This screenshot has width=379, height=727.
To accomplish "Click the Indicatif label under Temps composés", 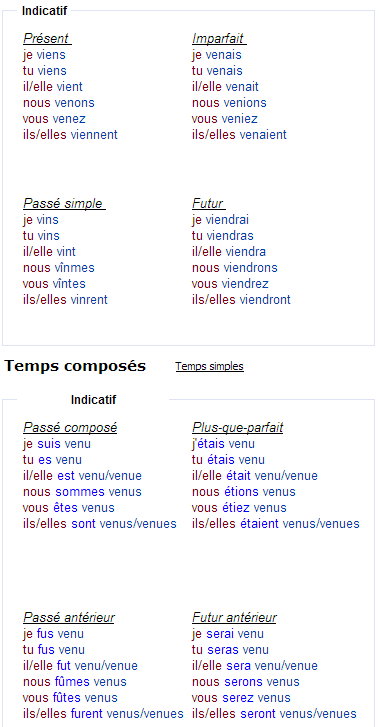I will [x=93, y=400].
